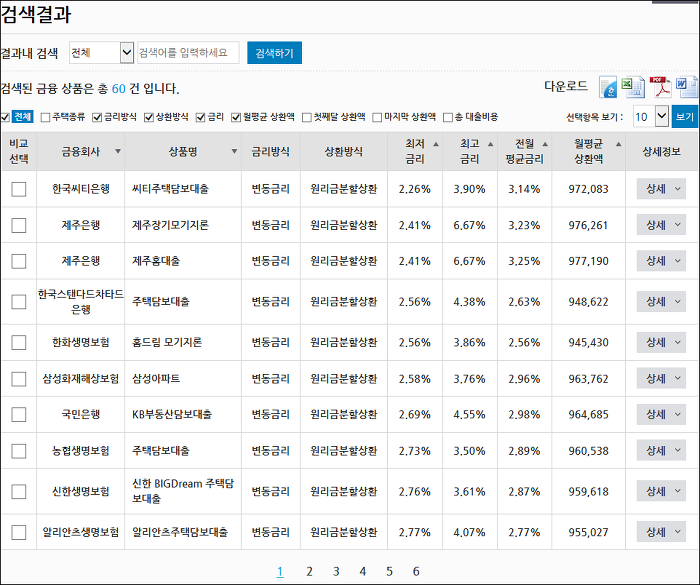Sort 상품명 column with its arrow
Viewport: 700px width, 585px height.
click(x=234, y=151)
